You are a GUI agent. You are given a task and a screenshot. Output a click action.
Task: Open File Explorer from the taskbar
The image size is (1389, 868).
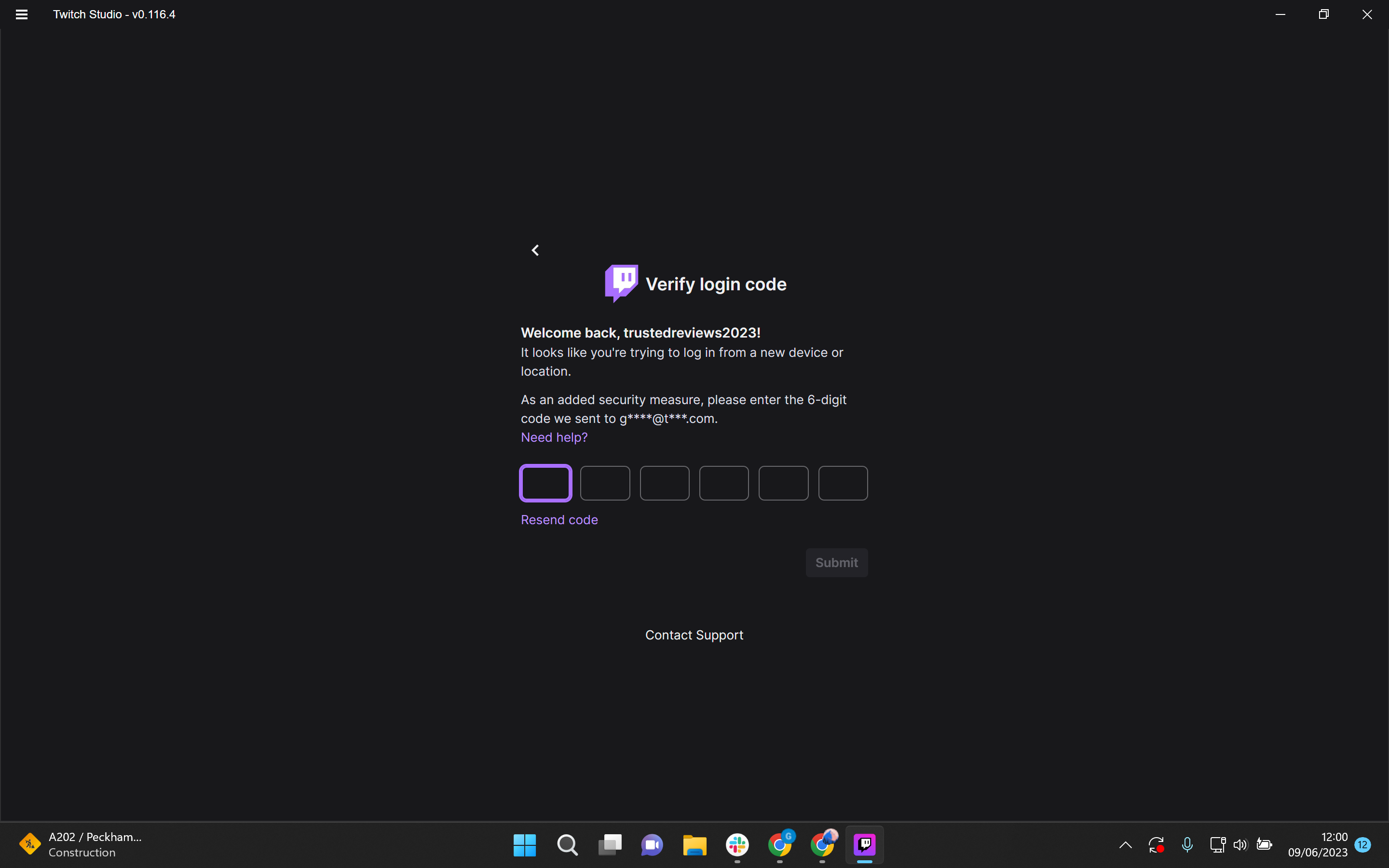pos(694,845)
